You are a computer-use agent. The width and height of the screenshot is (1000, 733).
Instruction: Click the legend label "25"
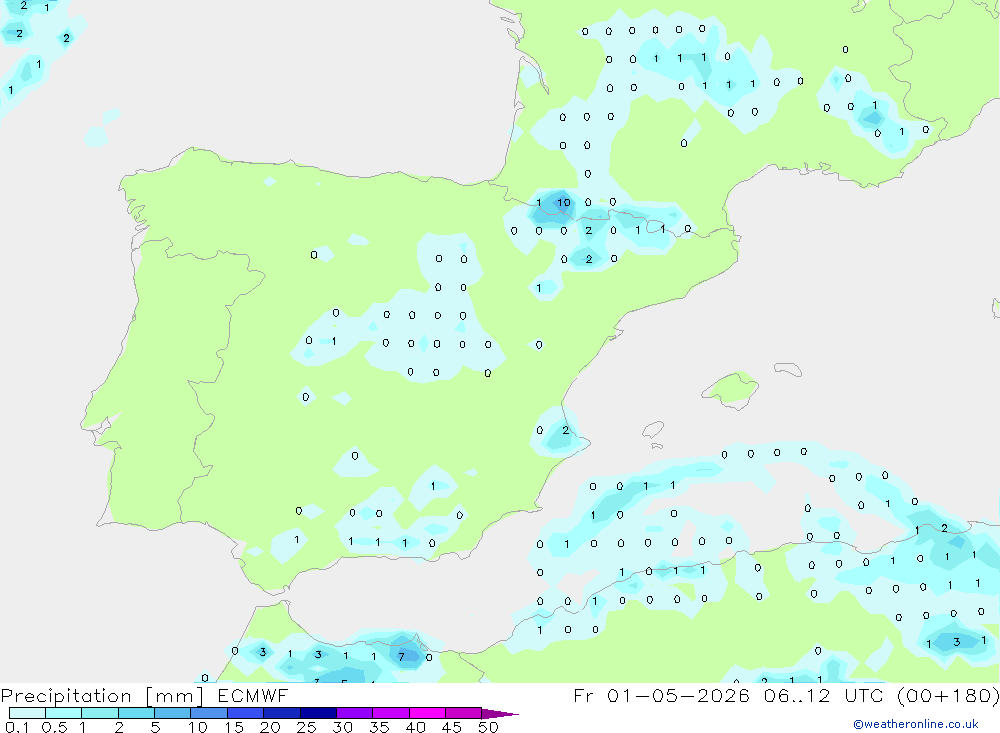(306, 727)
